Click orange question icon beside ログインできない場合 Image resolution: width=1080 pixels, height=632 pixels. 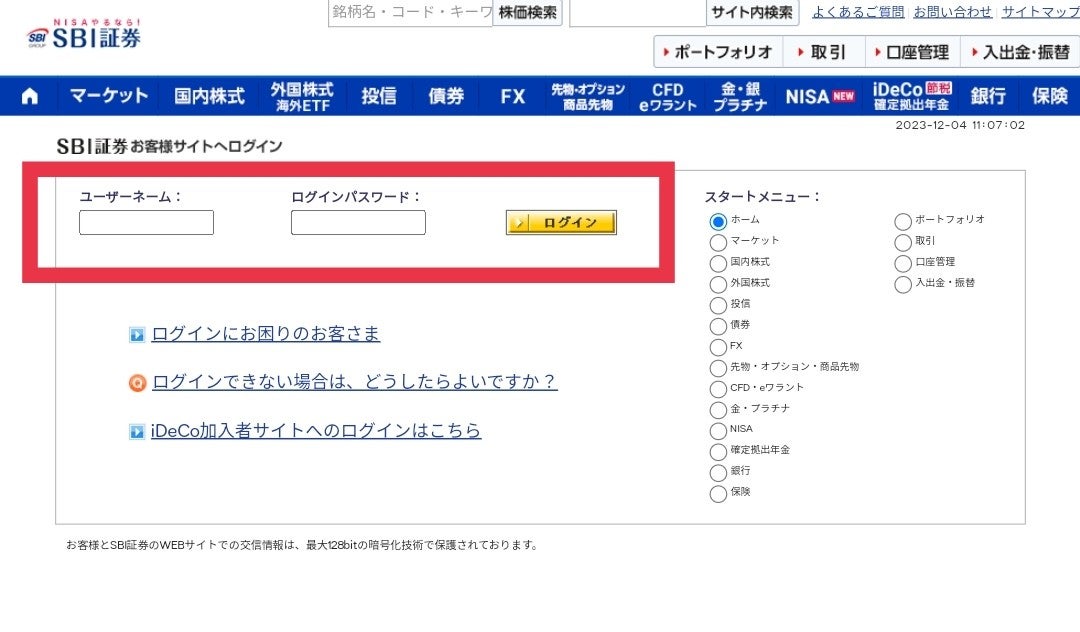137,383
